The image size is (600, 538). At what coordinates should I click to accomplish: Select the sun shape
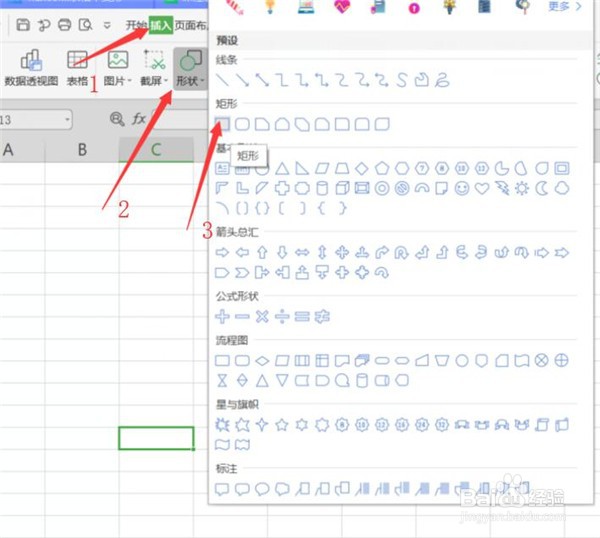522,188
